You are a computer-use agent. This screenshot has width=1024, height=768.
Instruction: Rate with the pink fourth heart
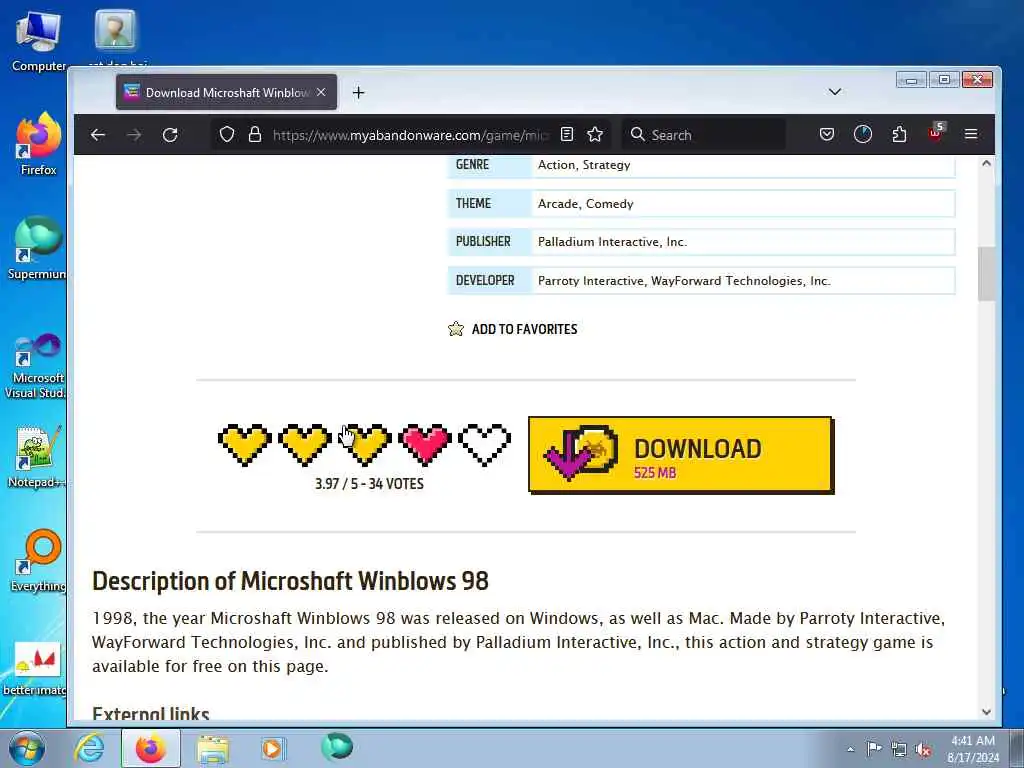425,445
